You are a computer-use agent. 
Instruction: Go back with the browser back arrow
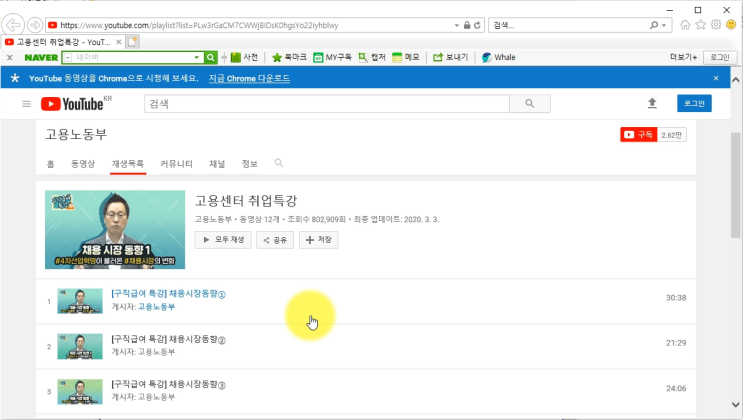coord(13,25)
